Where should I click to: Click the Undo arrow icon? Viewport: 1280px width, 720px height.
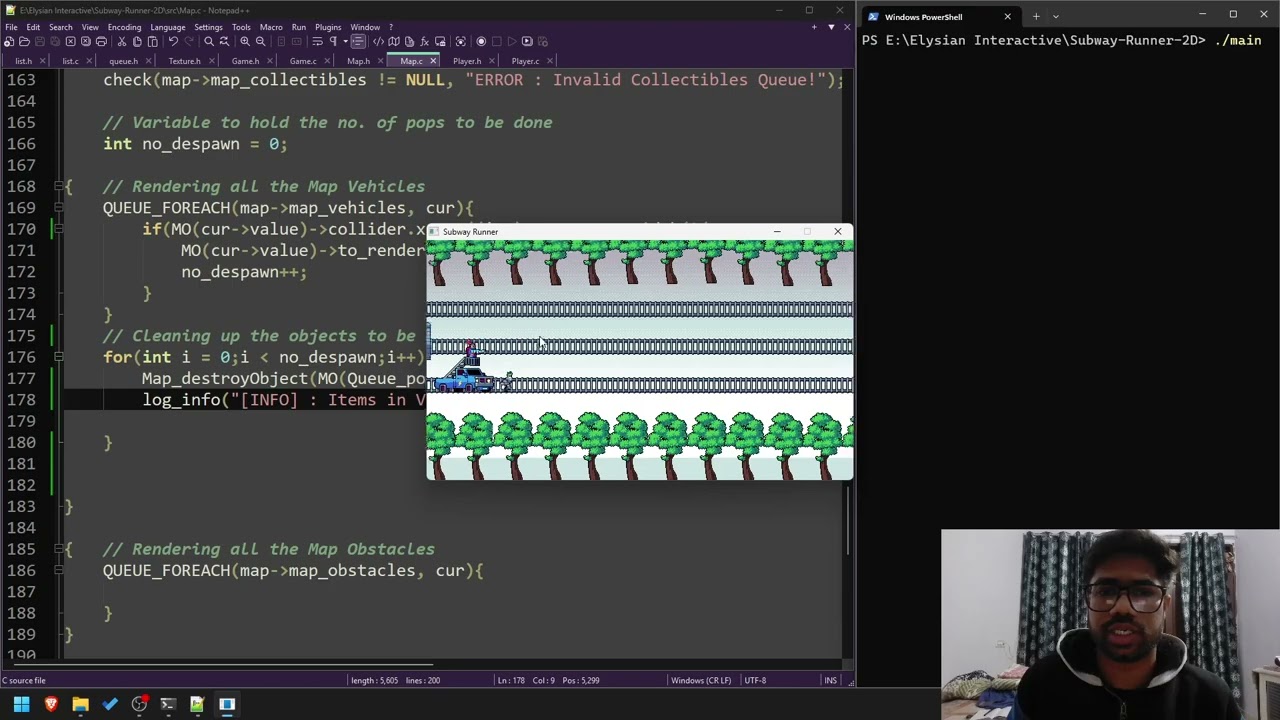pos(174,41)
